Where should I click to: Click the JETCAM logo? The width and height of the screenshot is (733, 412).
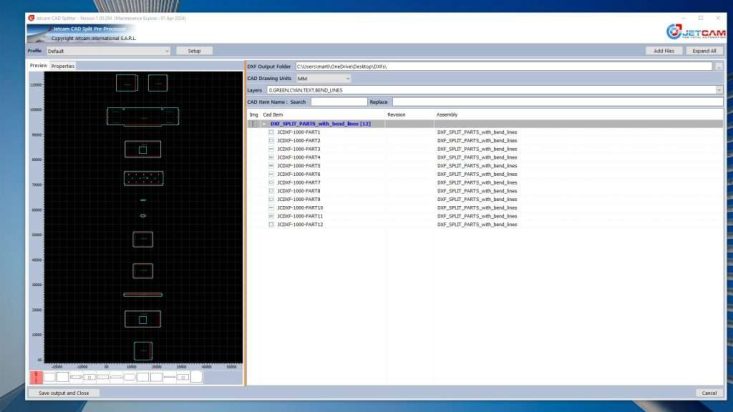(x=696, y=32)
